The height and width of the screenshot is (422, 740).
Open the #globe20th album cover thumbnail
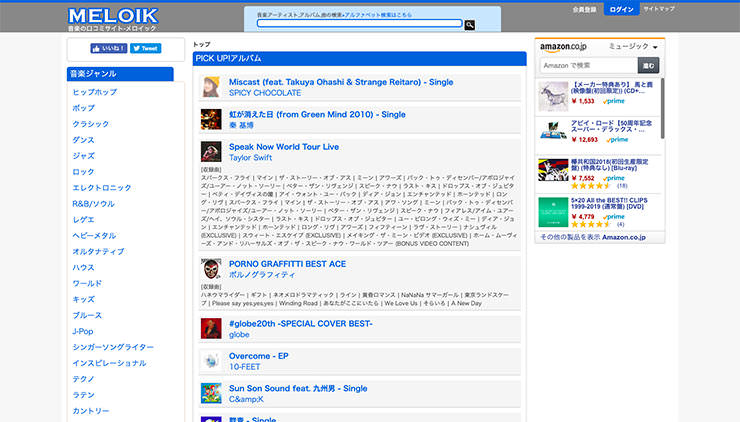(211, 329)
